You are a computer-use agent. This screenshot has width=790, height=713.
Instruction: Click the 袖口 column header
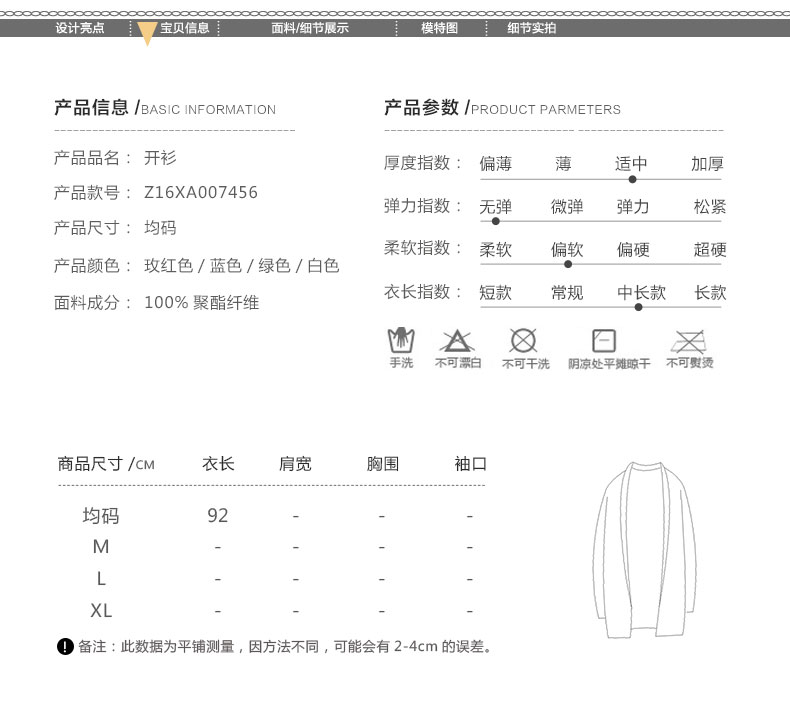coord(471,464)
